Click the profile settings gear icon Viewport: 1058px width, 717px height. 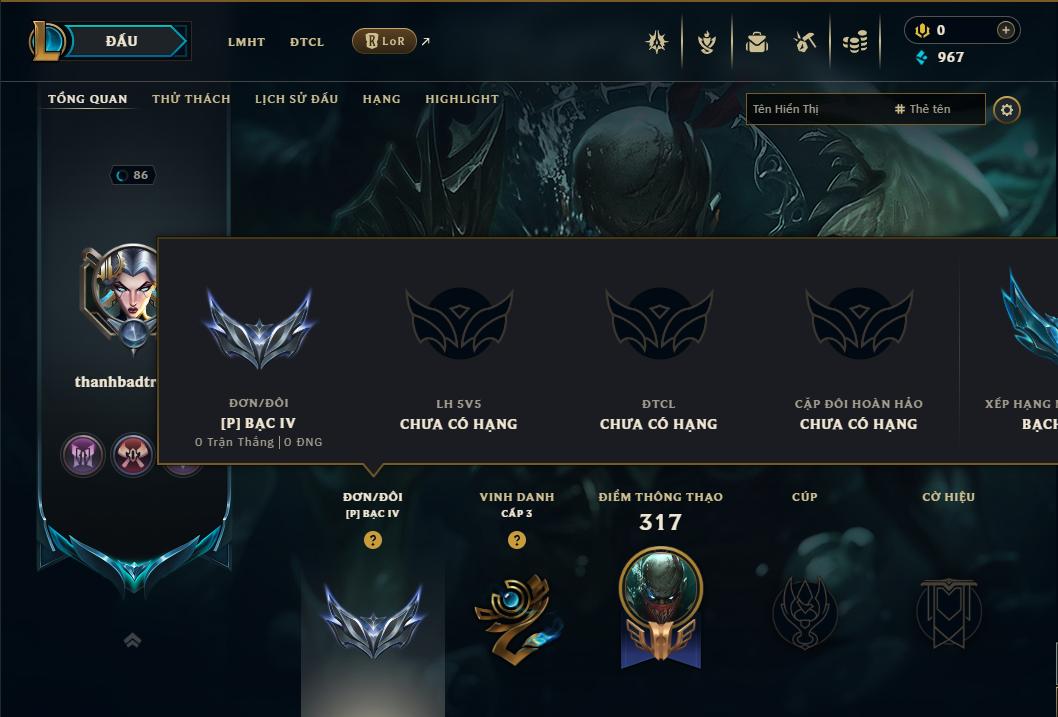1007,109
